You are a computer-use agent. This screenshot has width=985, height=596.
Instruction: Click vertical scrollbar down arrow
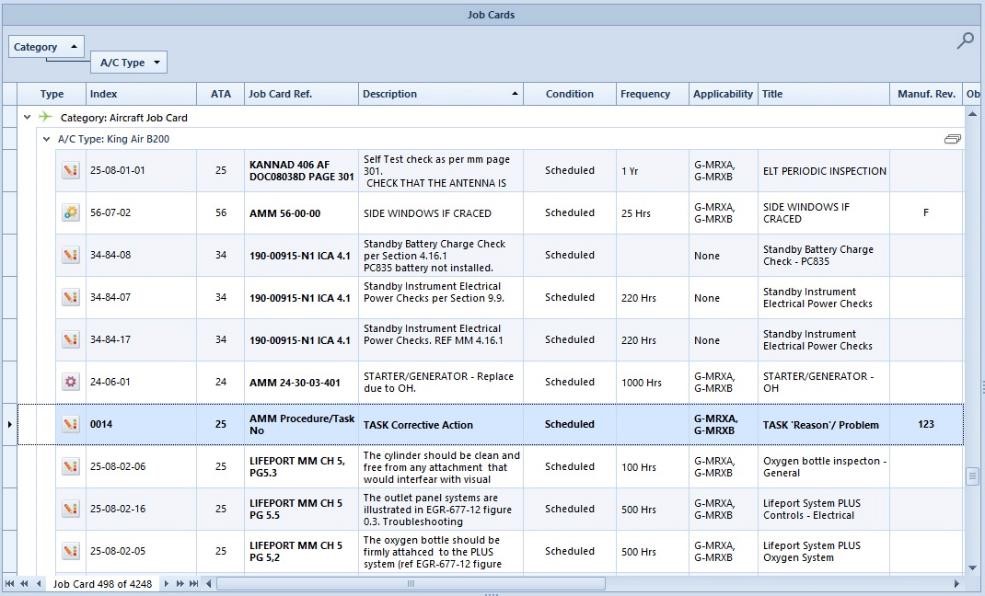click(972, 568)
